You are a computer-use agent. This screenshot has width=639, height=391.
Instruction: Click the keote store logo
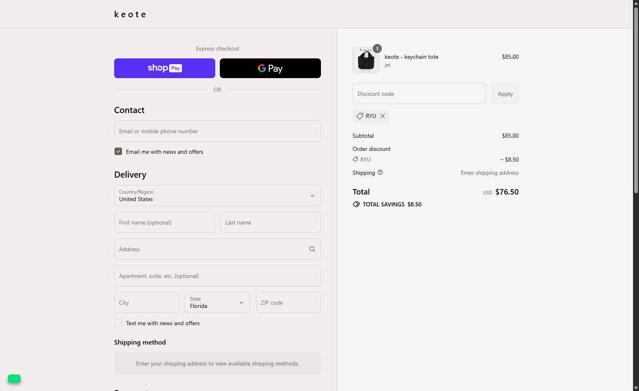tap(130, 14)
